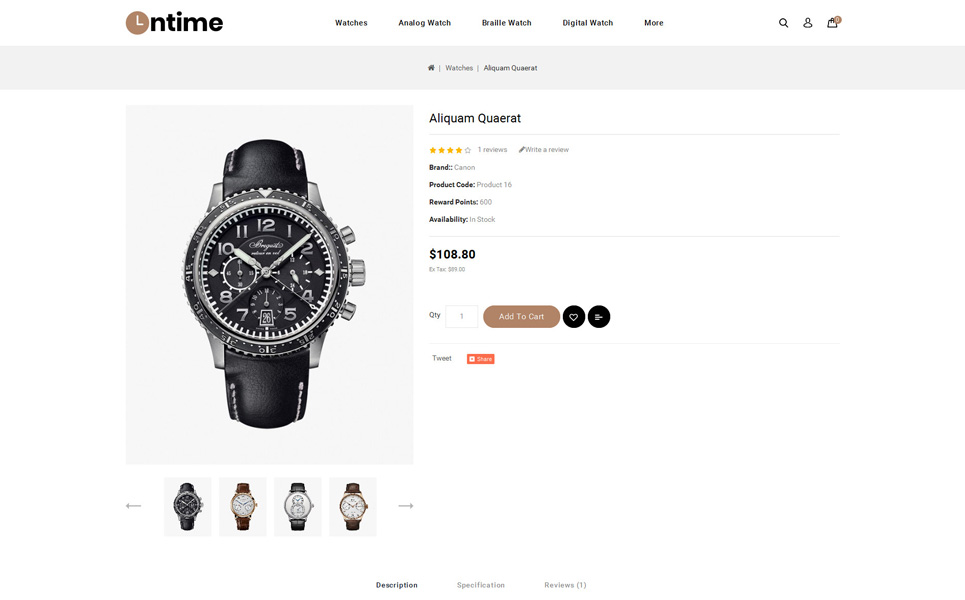Go to the home breadcrumb icon
965x600 pixels.
(431, 68)
